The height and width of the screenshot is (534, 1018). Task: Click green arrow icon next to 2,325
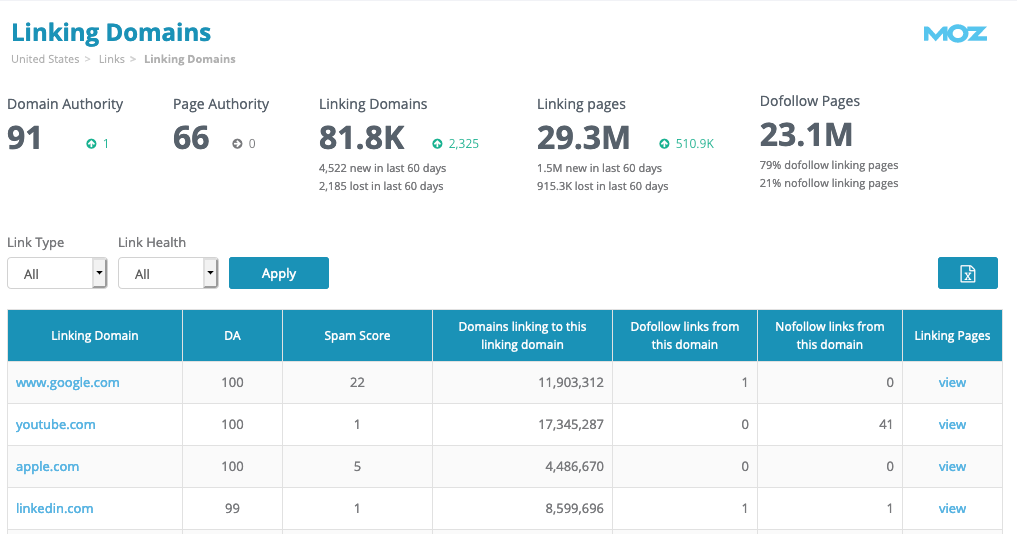click(438, 143)
